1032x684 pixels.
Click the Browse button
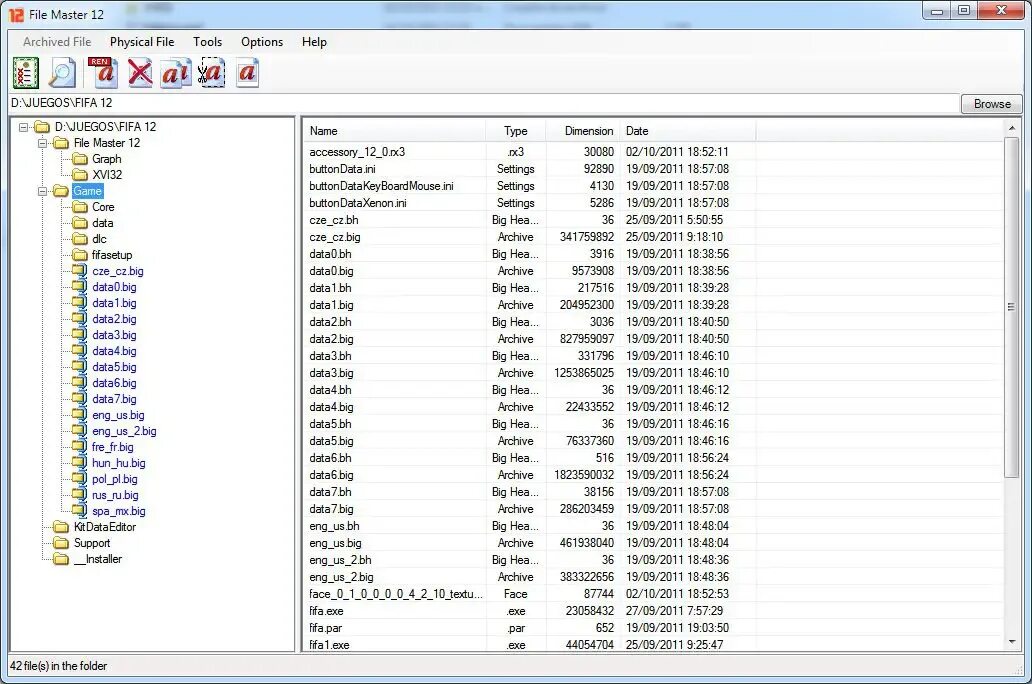click(992, 104)
